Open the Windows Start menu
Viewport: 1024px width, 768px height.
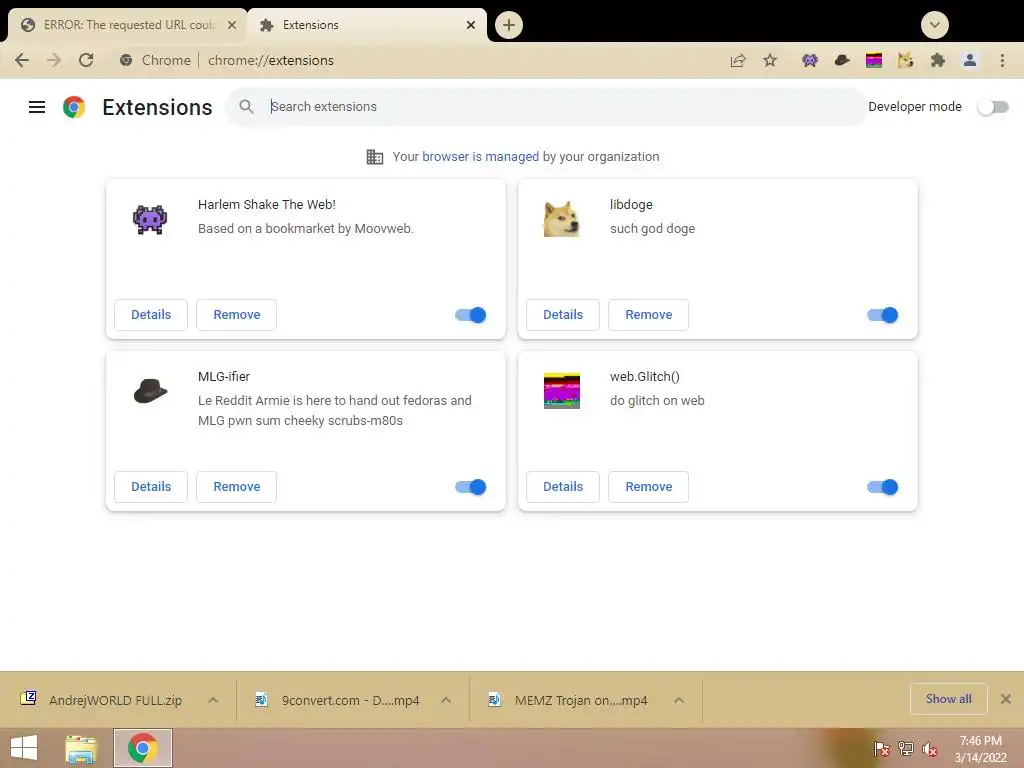tap(24, 748)
